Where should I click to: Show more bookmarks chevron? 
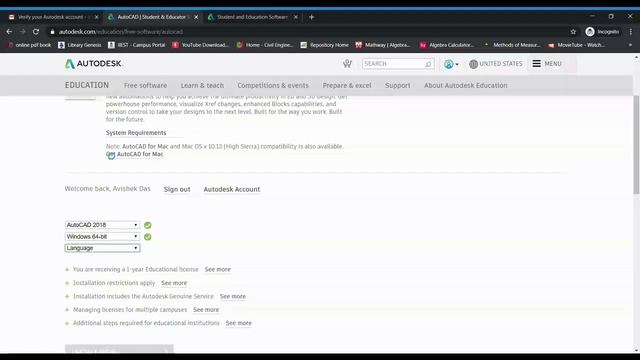click(630, 45)
